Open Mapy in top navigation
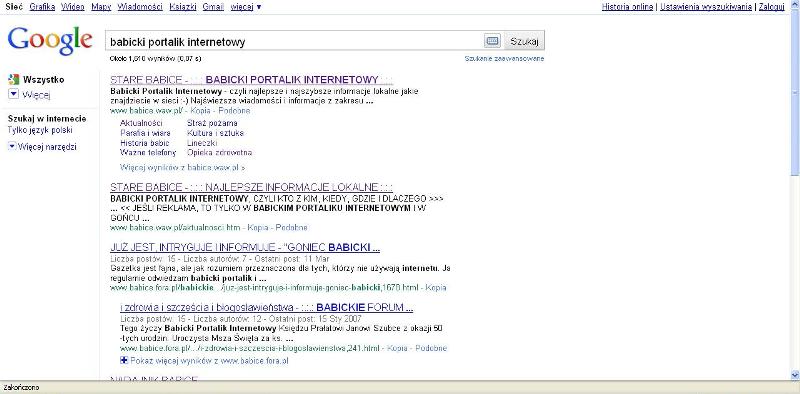The height and width of the screenshot is (394, 800). (x=101, y=7)
